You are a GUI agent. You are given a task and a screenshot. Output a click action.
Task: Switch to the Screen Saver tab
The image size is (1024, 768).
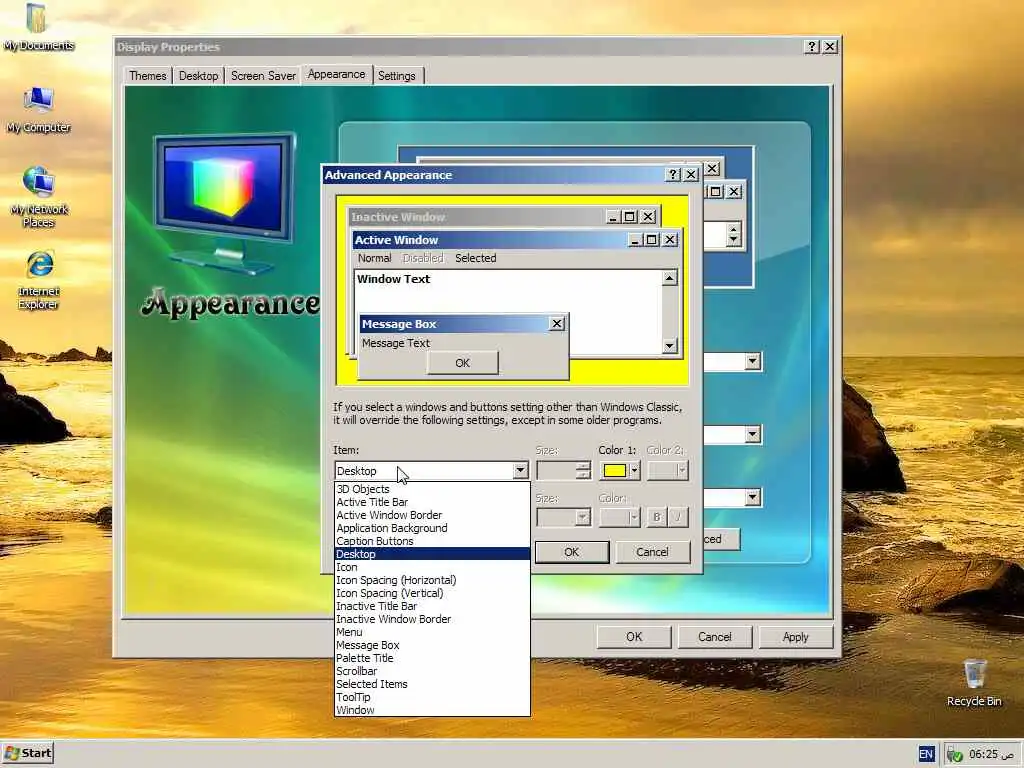263,76
